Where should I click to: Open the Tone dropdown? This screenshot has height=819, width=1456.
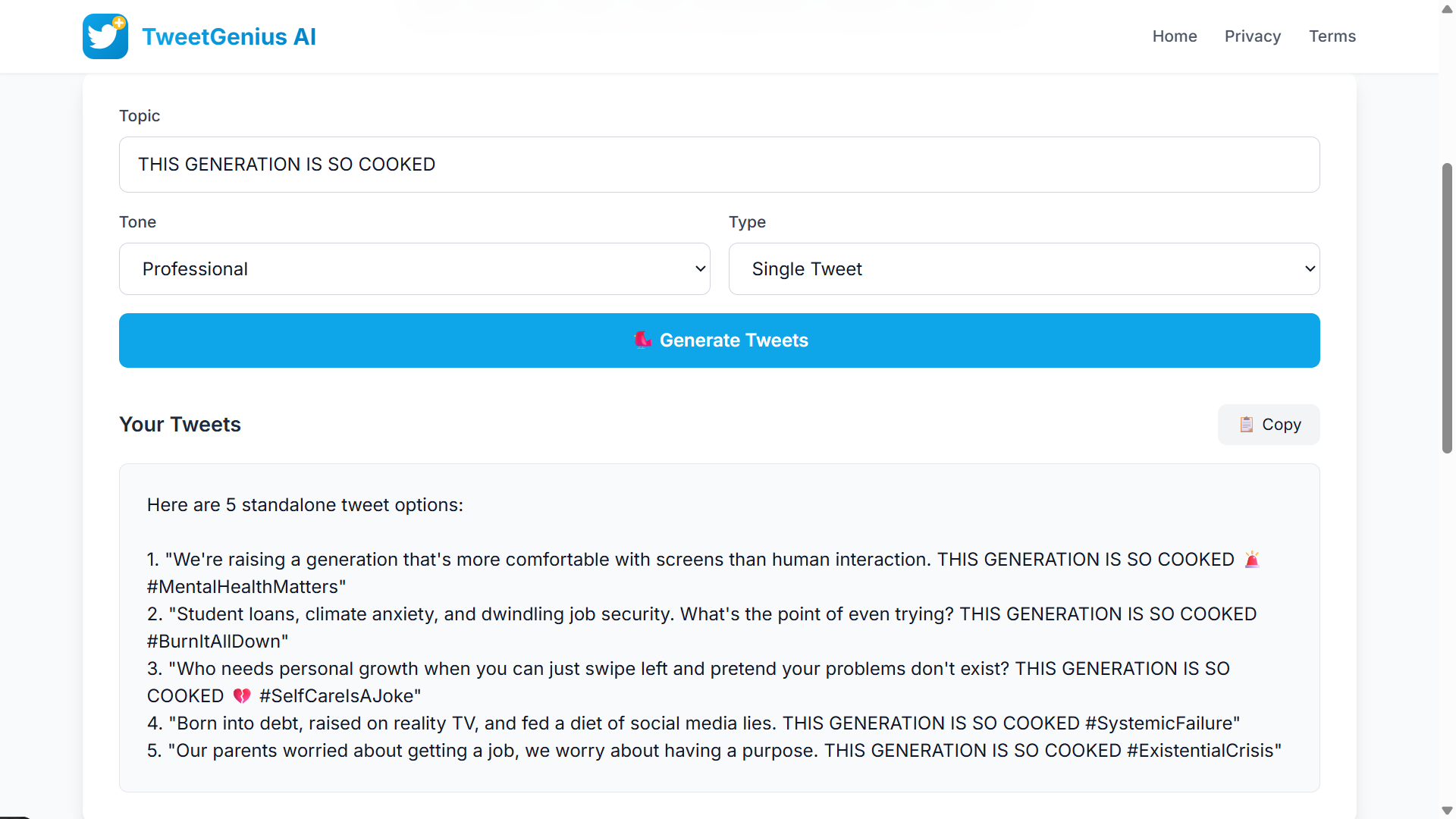click(x=414, y=268)
